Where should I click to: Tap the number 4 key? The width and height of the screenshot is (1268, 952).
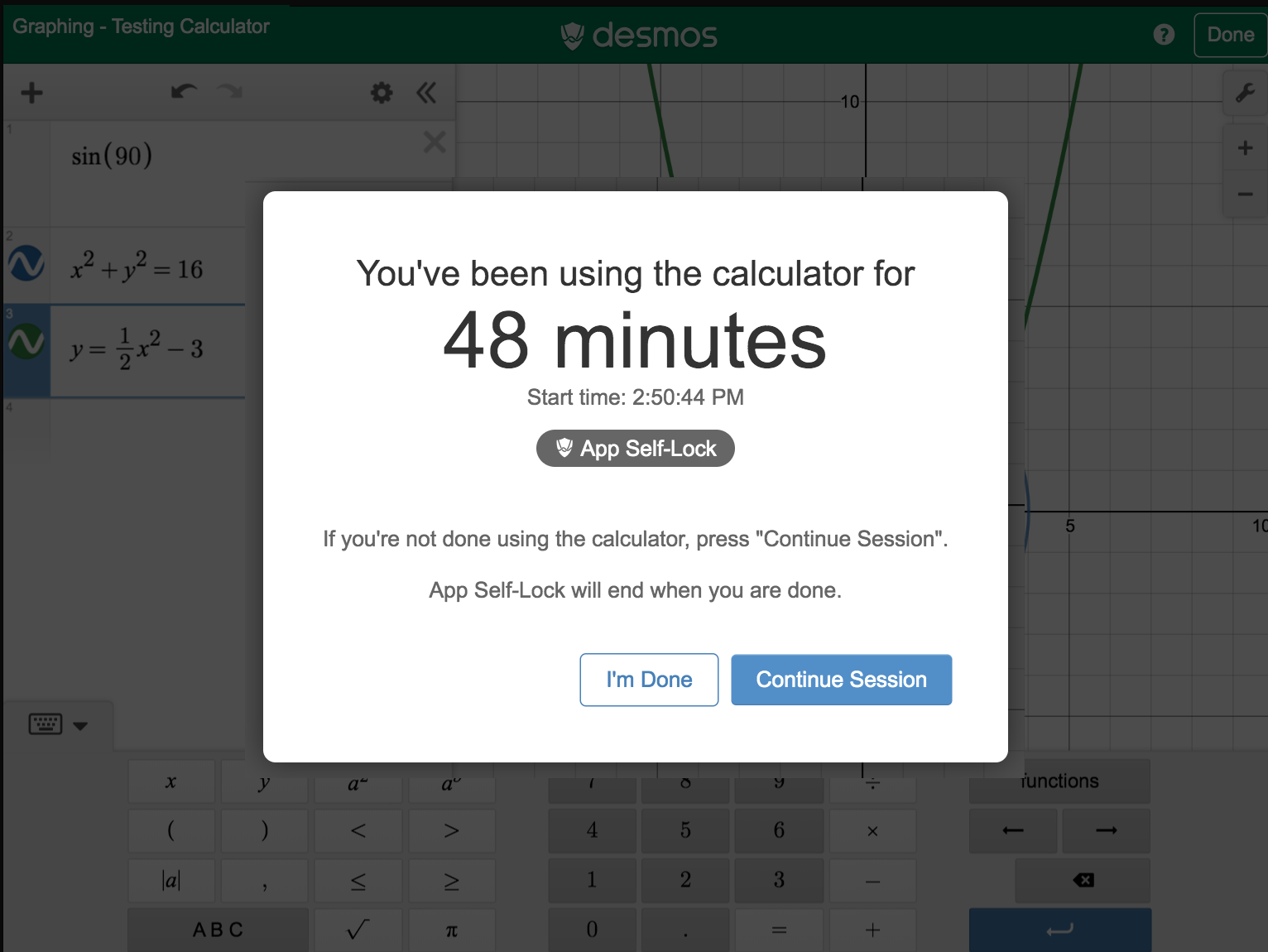click(x=592, y=830)
